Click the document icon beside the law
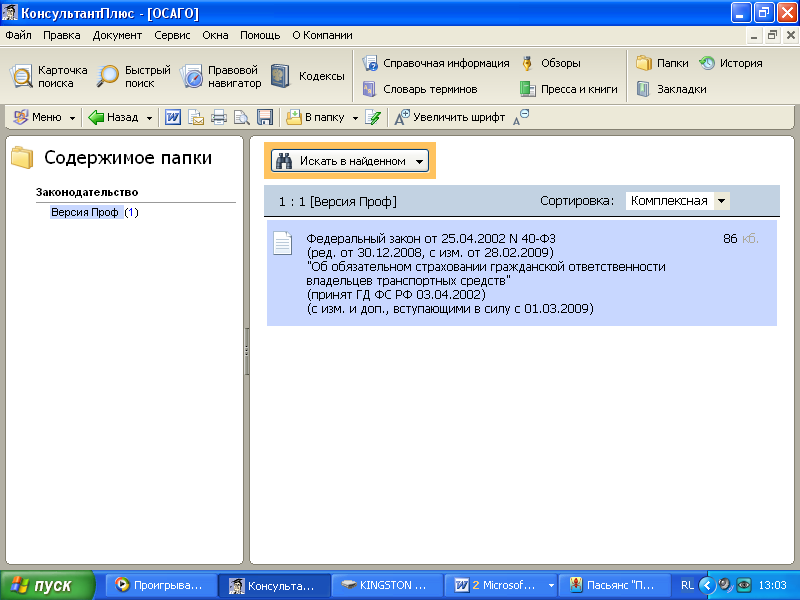The image size is (800, 600). click(x=283, y=243)
